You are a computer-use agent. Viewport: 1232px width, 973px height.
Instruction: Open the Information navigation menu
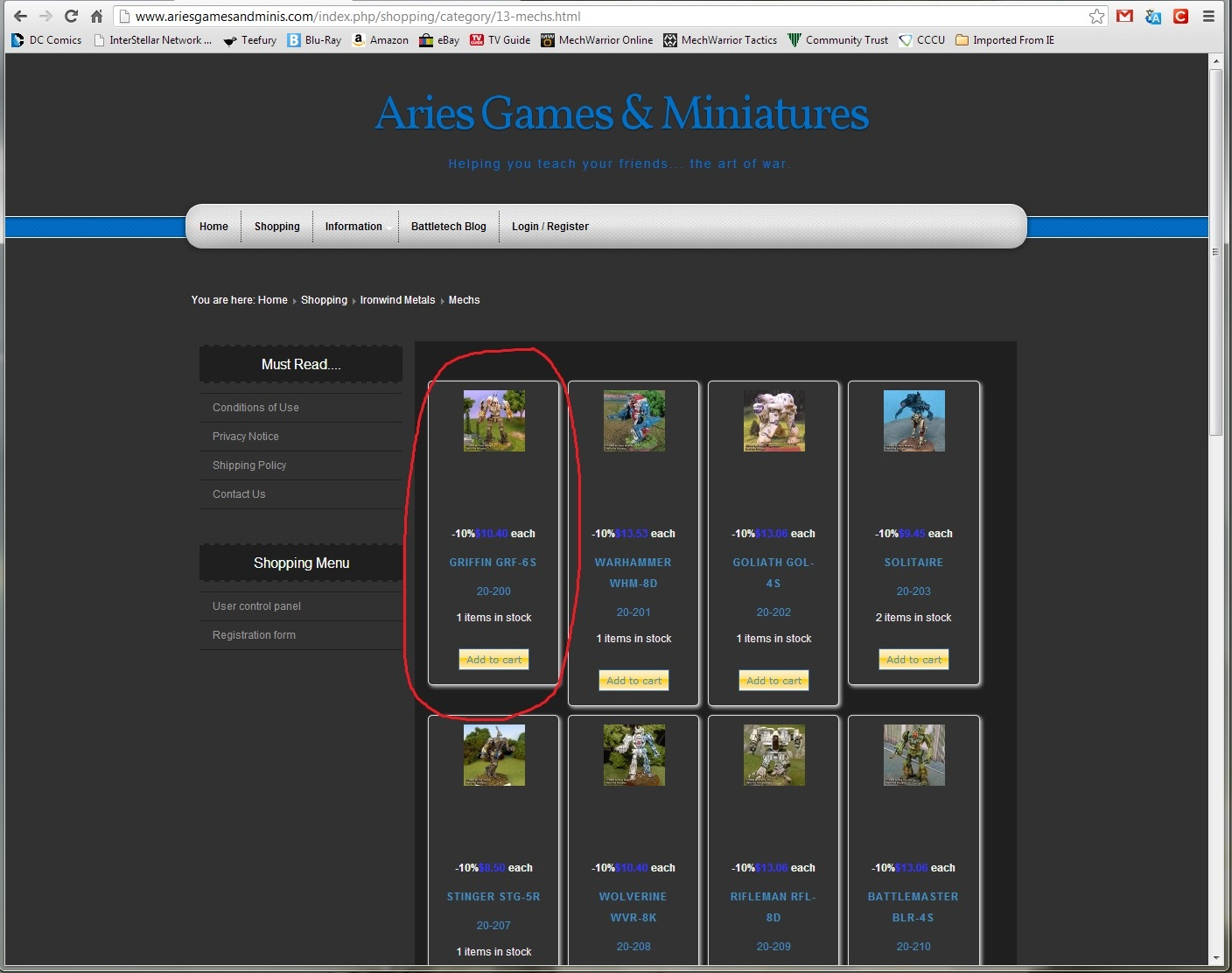click(x=353, y=226)
